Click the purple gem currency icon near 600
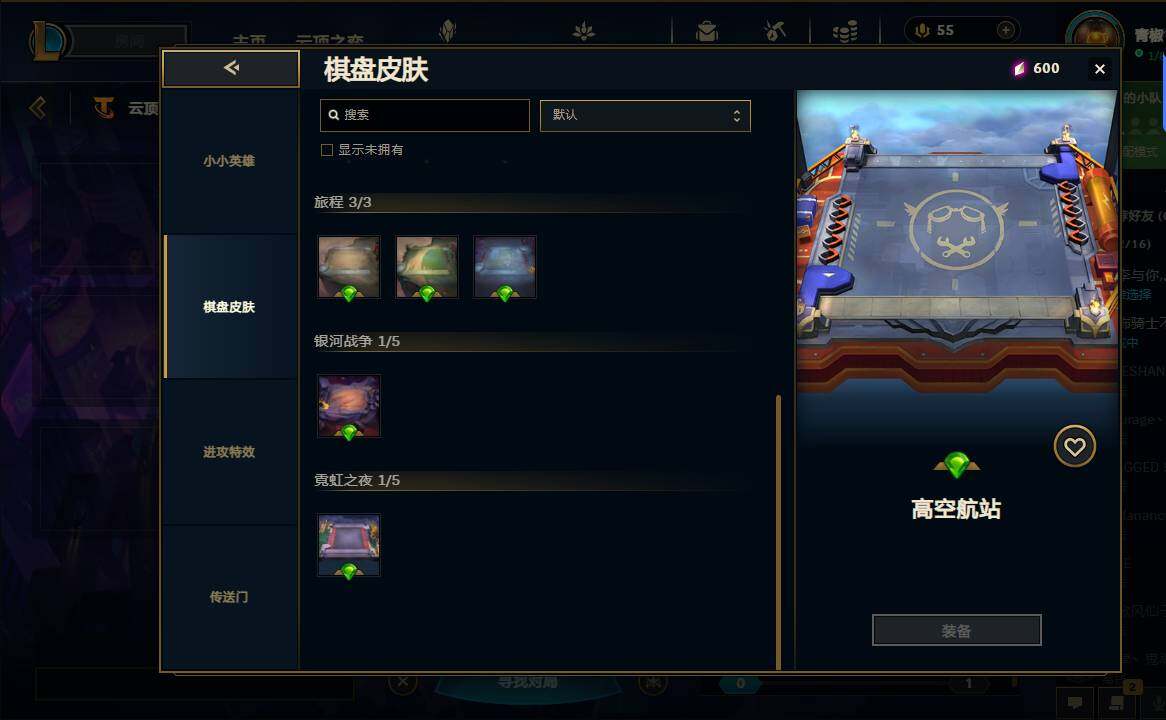Image resolution: width=1166 pixels, height=720 pixels. (1019, 68)
